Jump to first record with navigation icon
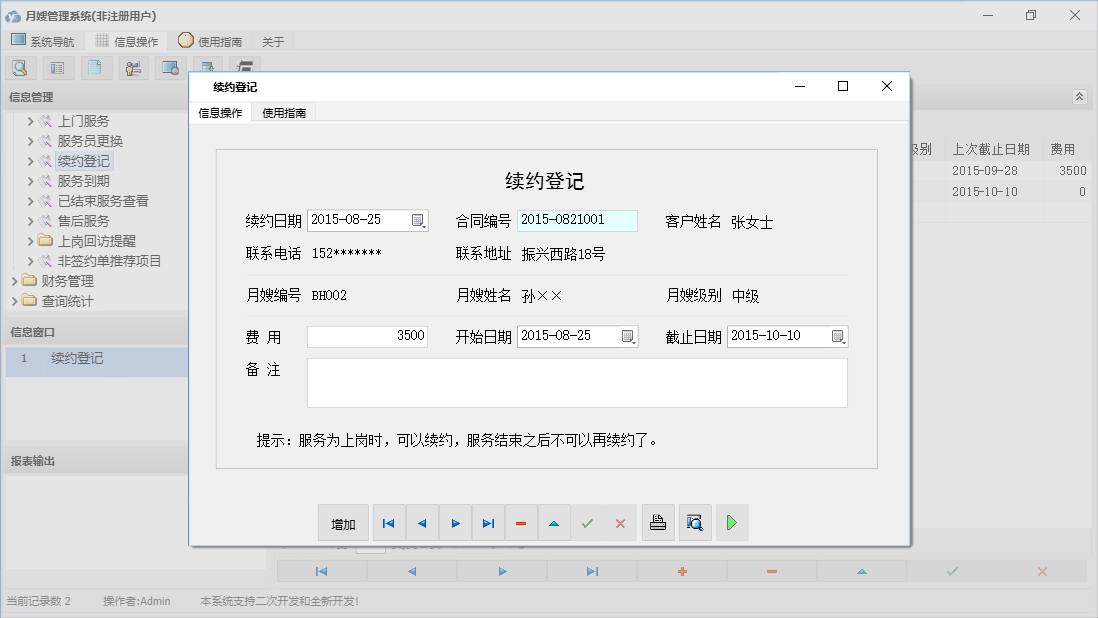1098x618 pixels. tap(389, 522)
